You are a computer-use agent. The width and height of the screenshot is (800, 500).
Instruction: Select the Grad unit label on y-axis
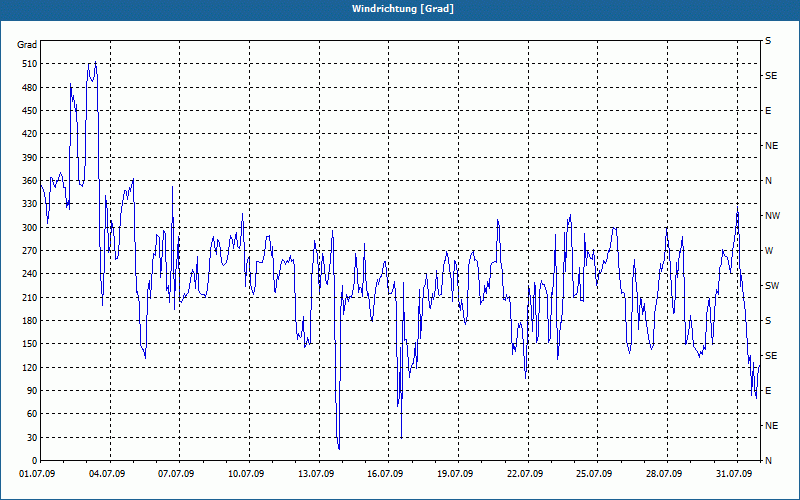[27, 45]
